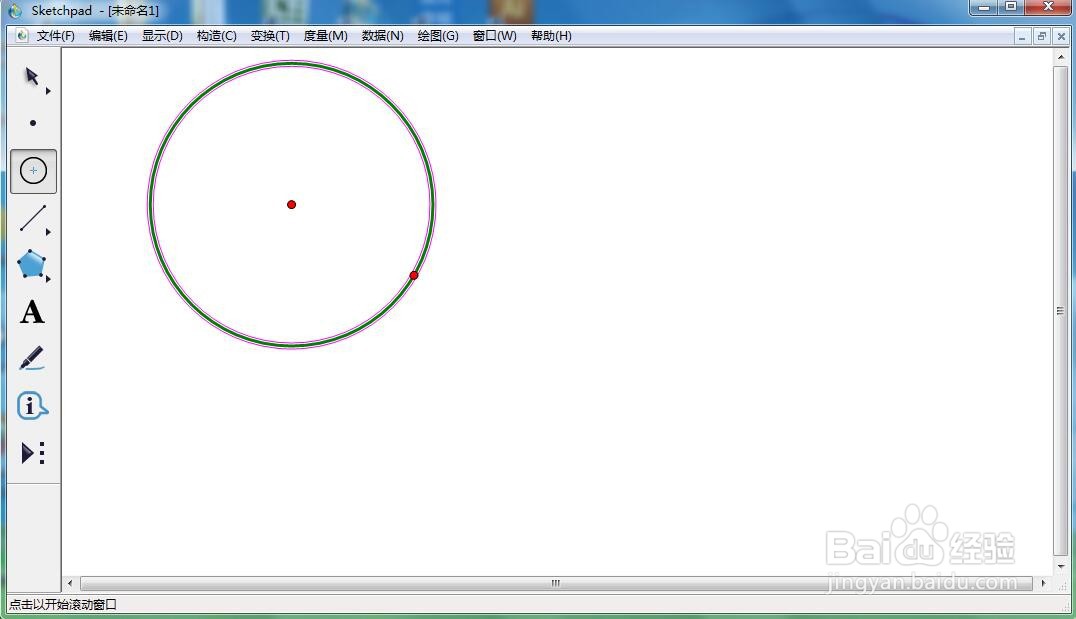The width and height of the screenshot is (1076, 619).
Task: Open the 帮助(H) menu
Action: point(551,36)
